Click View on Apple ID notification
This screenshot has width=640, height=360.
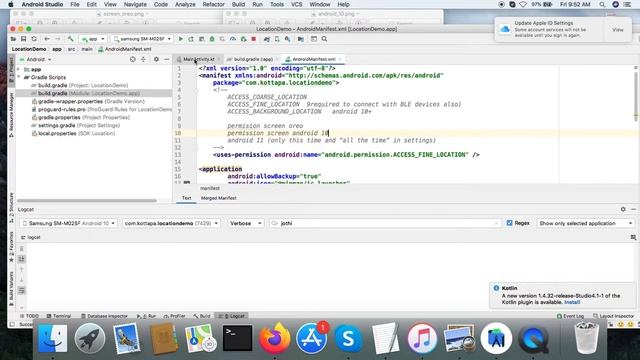618,29
